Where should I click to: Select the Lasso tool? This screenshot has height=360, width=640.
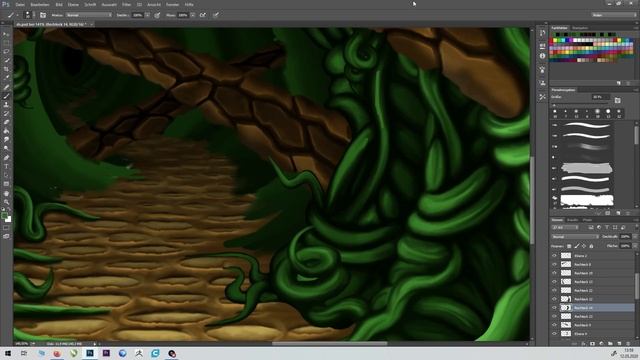[6, 52]
